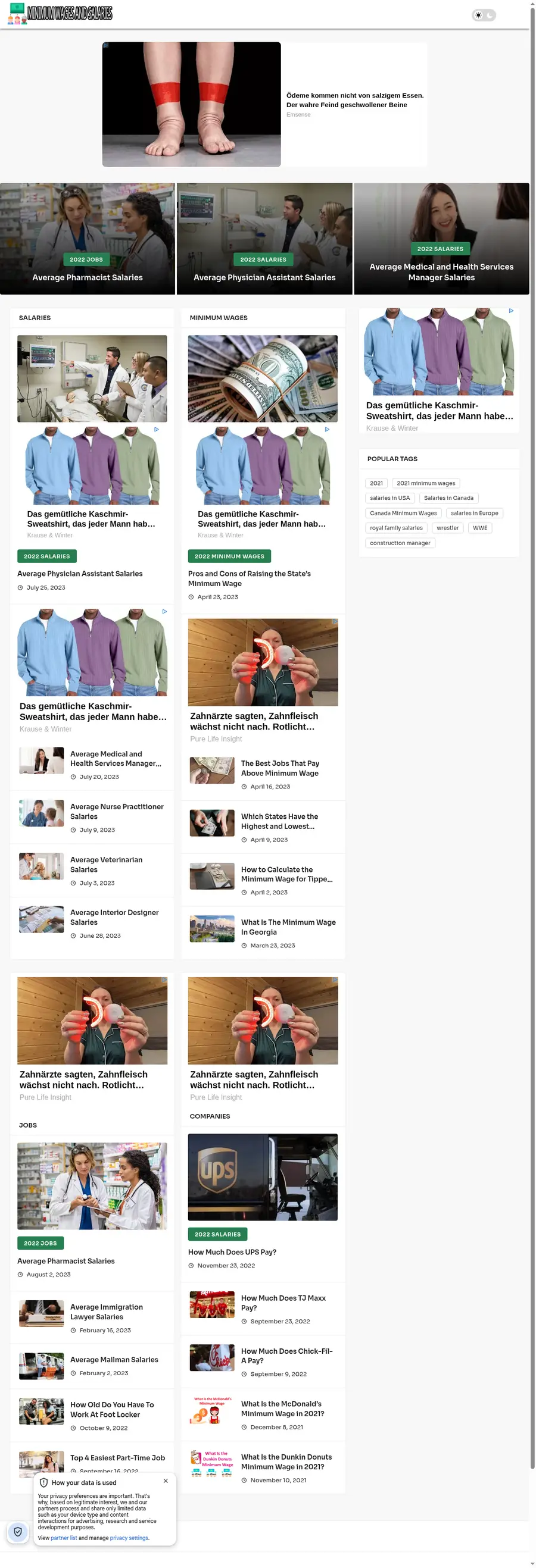
Task: Click the UPS truck image
Action: point(263,1176)
